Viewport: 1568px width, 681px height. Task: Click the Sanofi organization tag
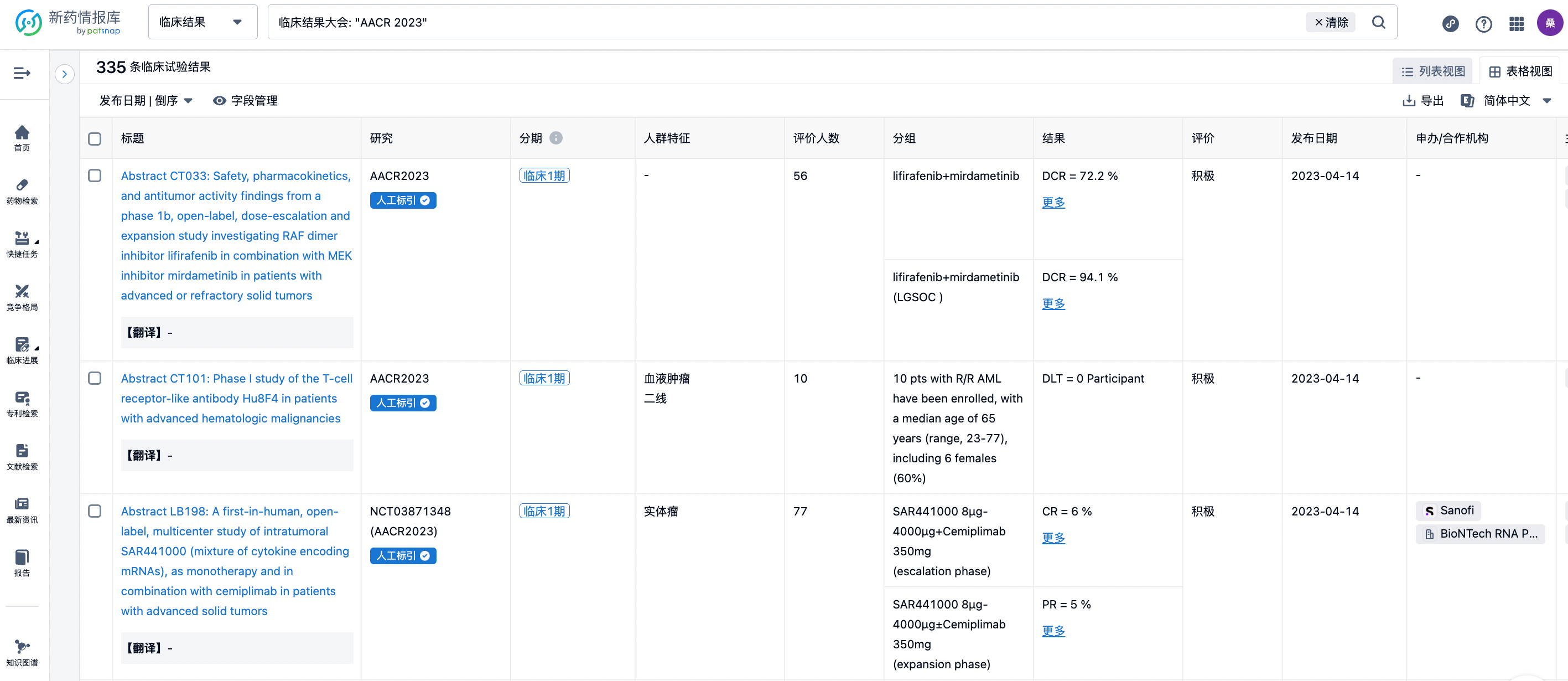(1448, 510)
